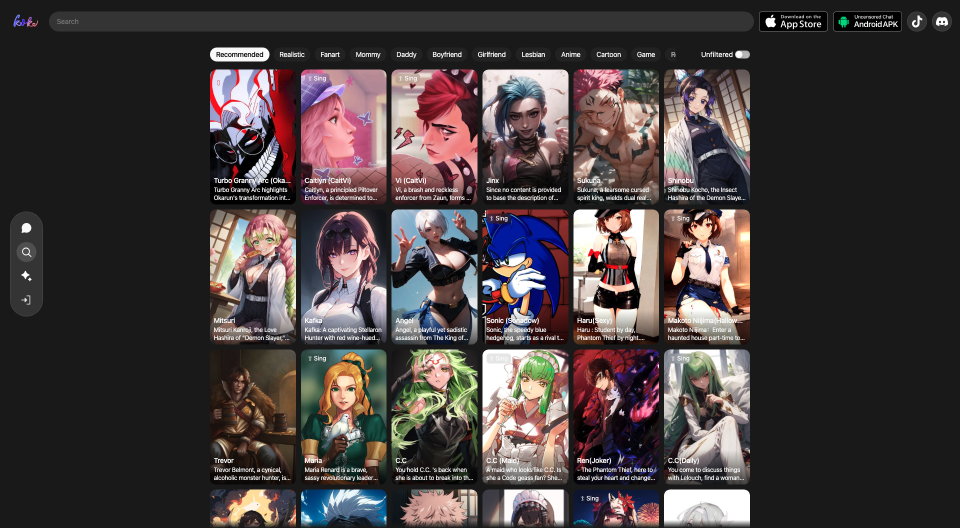Select the Lesbian category tab
Viewport: 960px width, 528px height.
pyautogui.click(x=533, y=55)
